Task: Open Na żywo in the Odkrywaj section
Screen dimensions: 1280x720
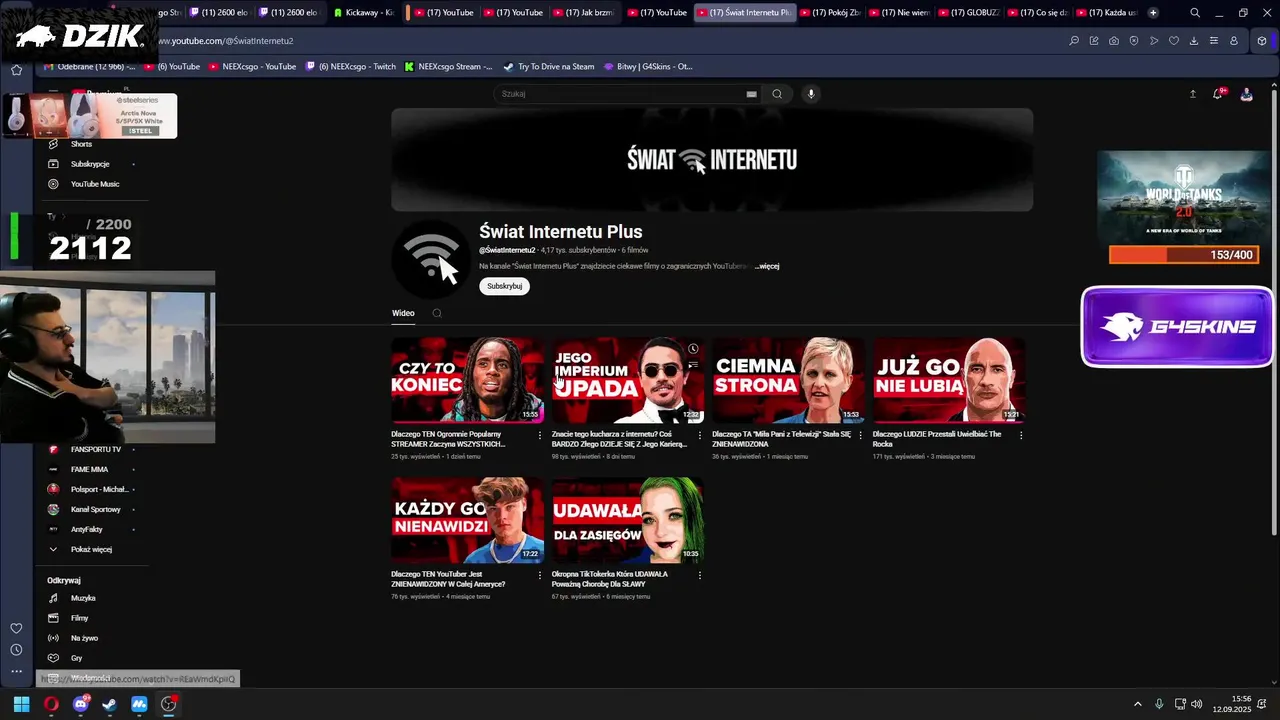Action: tap(84, 638)
